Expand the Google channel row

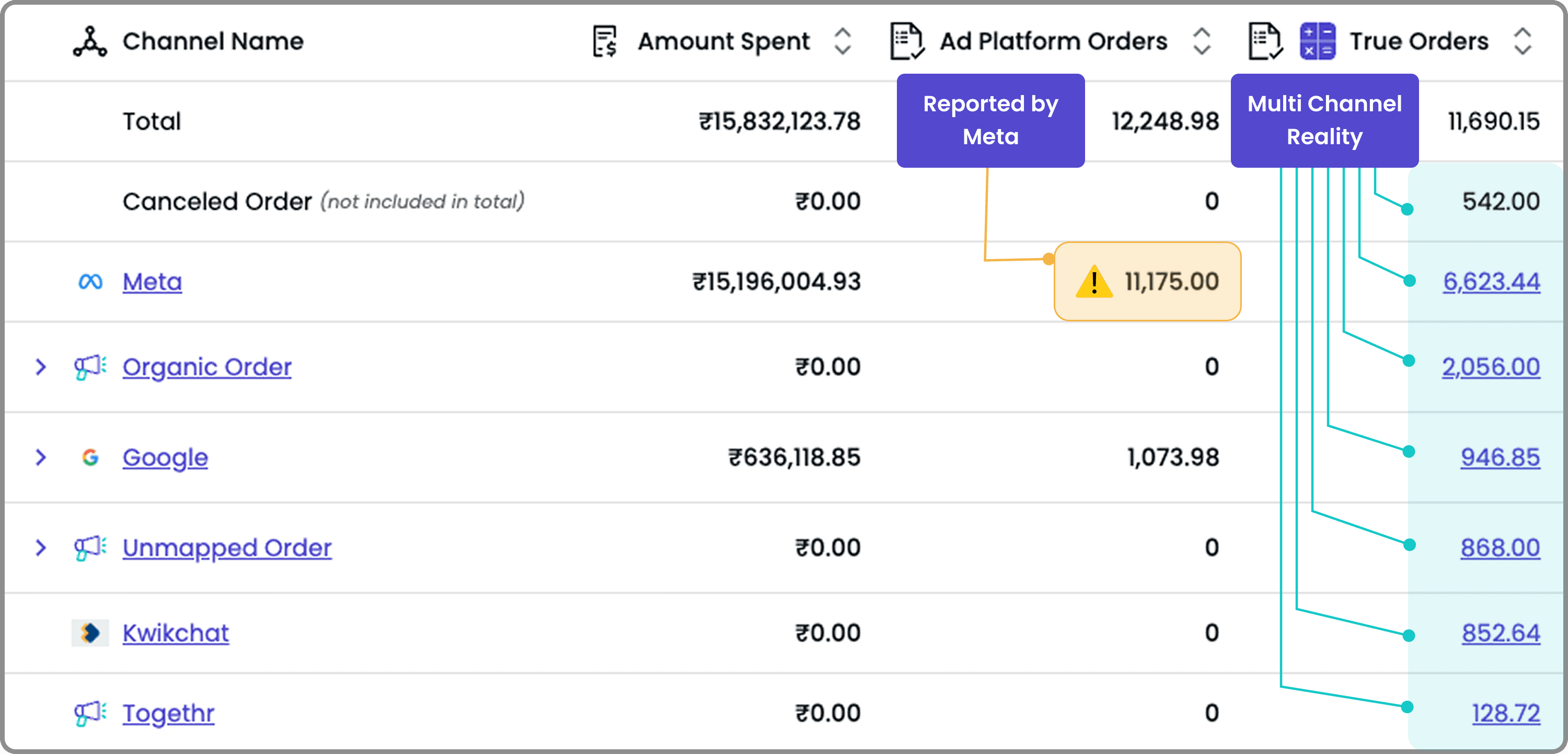(x=41, y=457)
